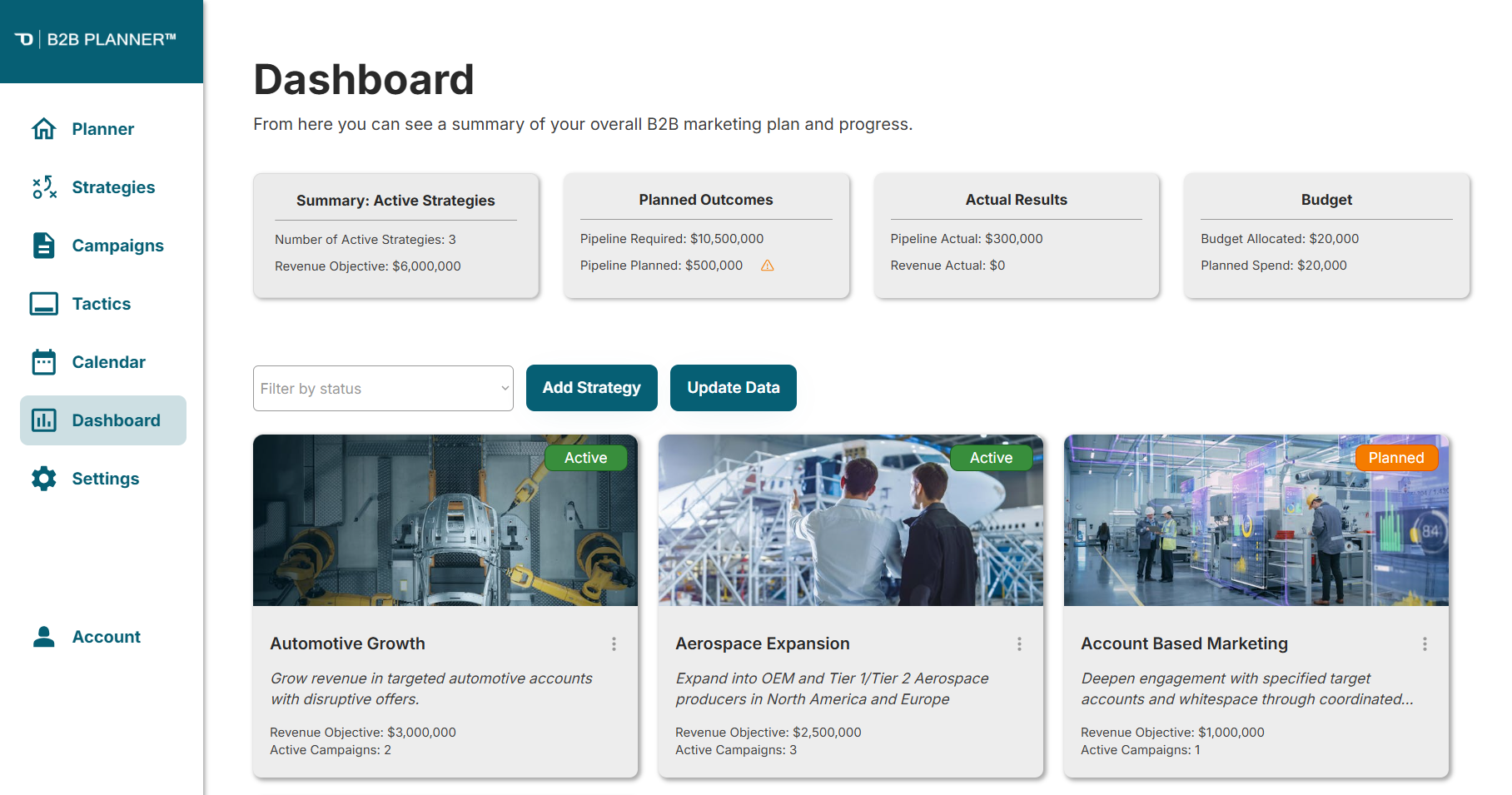Click the Campaigns document icon
Image resolution: width=1512 pixels, height=795 pixels.
pyautogui.click(x=44, y=246)
